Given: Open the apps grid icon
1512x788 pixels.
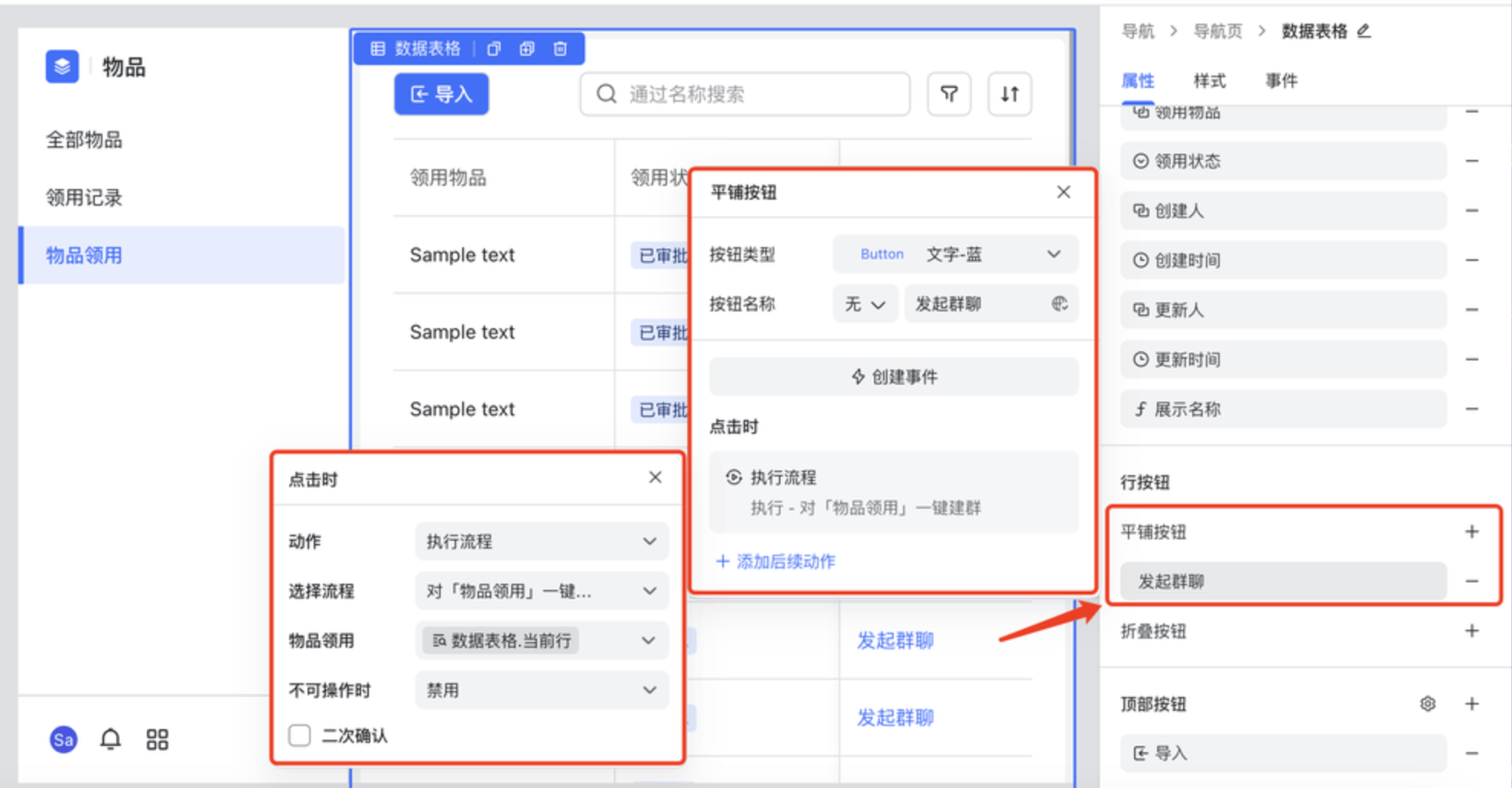Looking at the screenshot, I should (157, 739).
